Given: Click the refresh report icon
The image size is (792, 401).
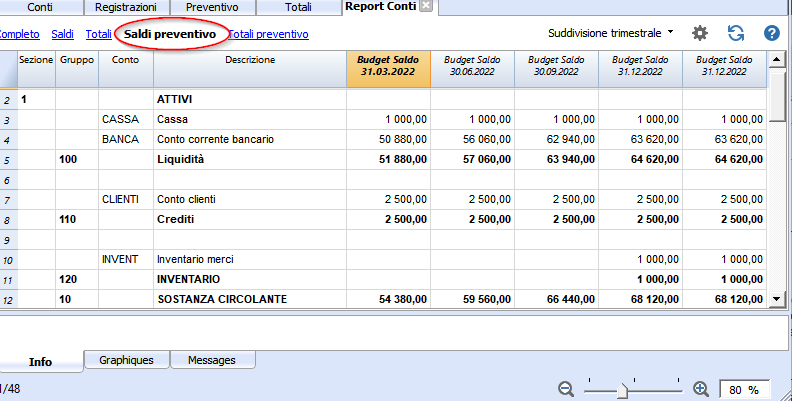Looking at the screenshot, I should pos(735,33).
